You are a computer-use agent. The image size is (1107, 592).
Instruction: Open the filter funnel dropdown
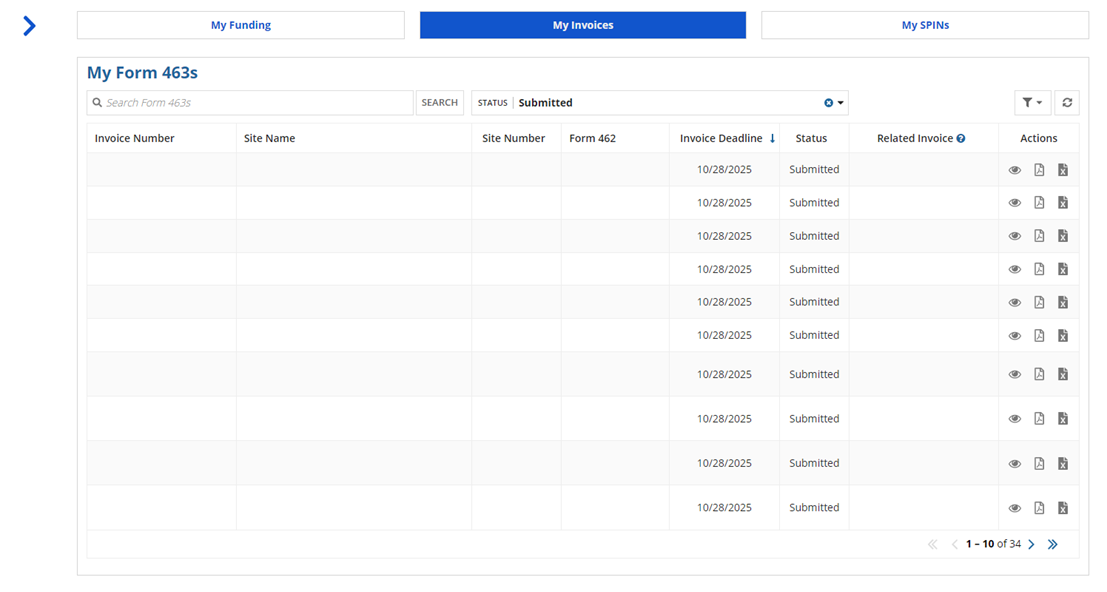1030,102
